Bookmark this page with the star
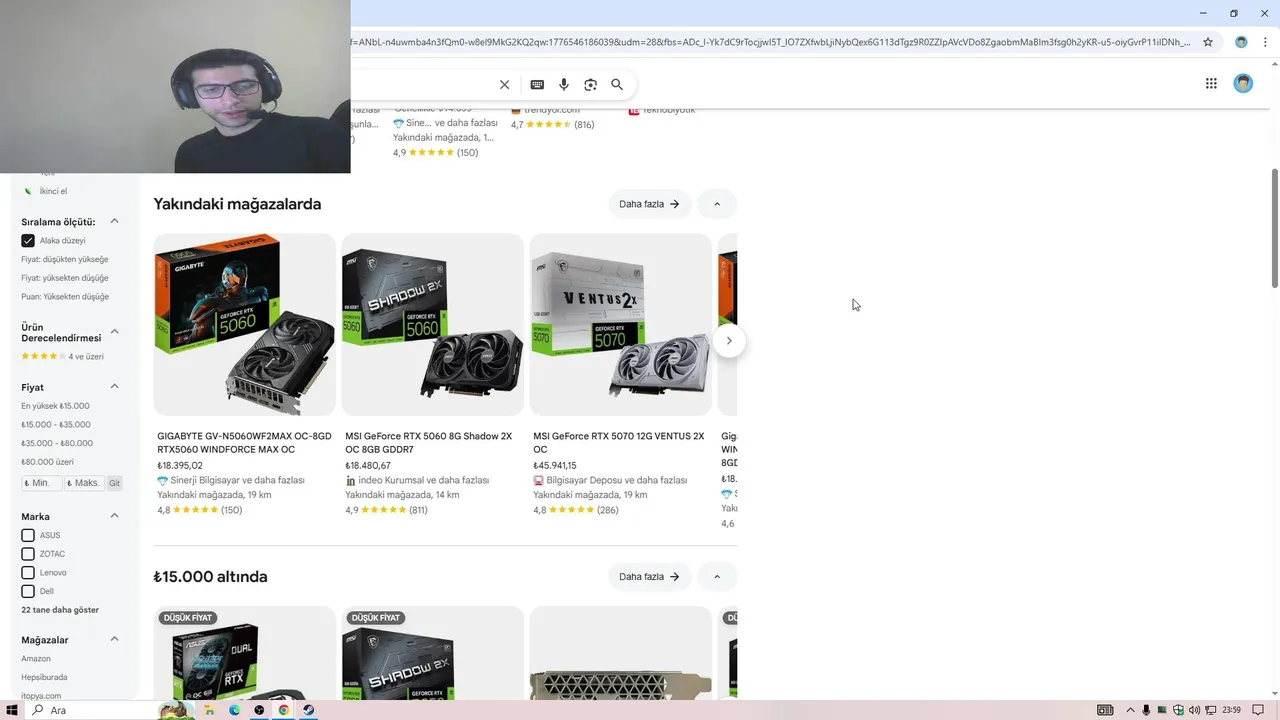The width and height of the screenshot is (1280, 720). pos(1208,42)
